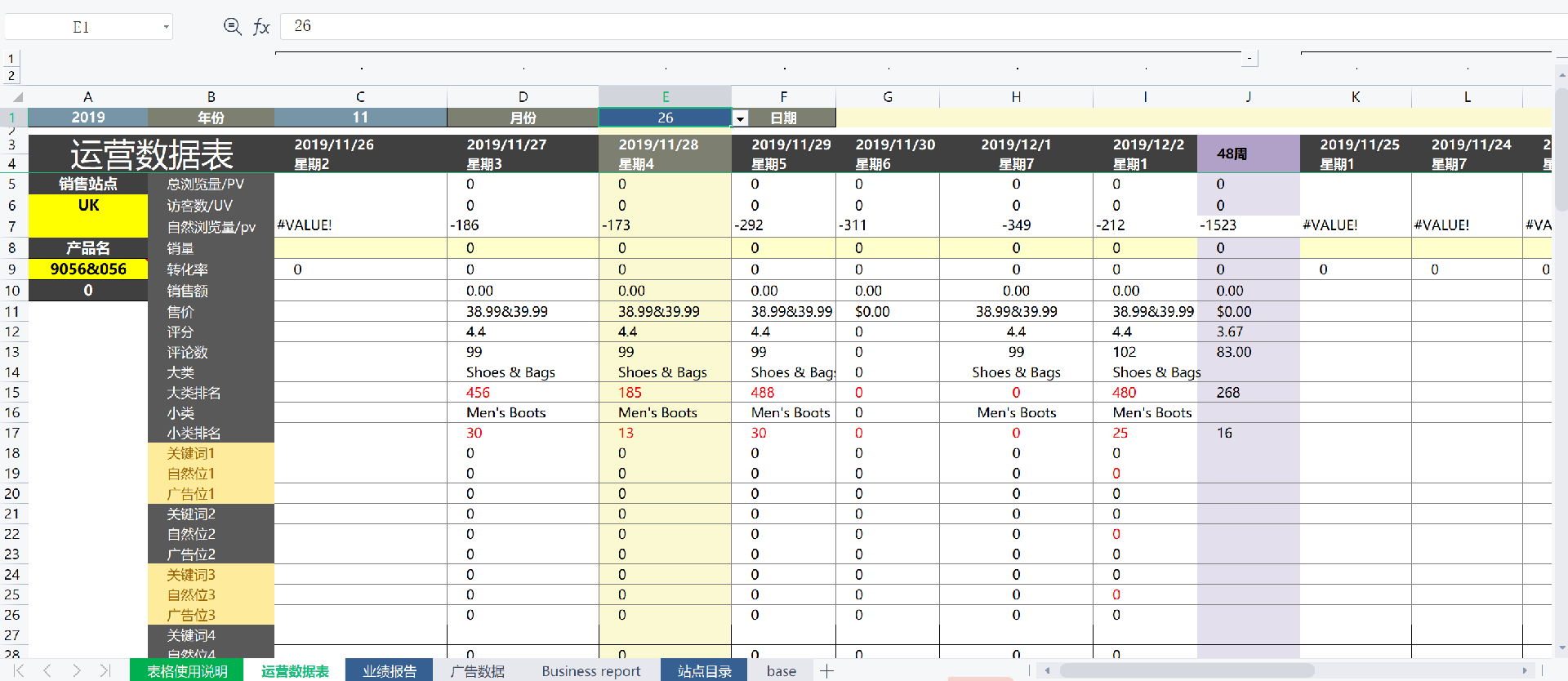Click horizontal scrollbar right arrow
Image resolution: width=1568 pixels, height=681 pixels.
click(1524, 670)
